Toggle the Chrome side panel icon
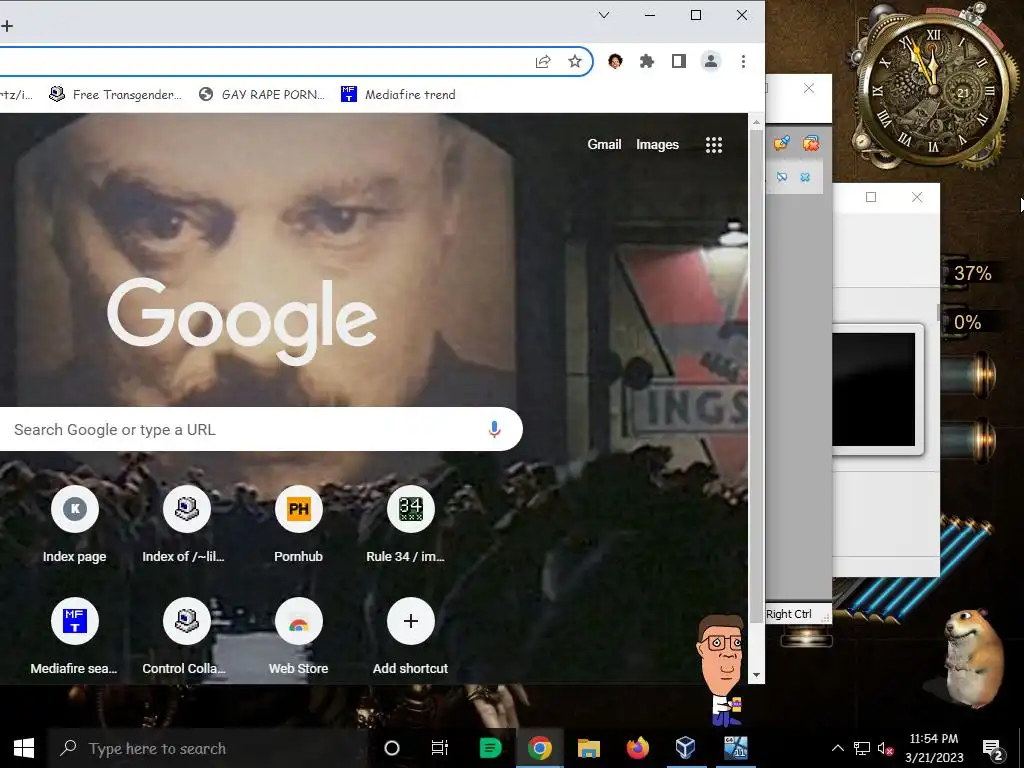Viewport: 1024px width, 768px height. point(679,61)
